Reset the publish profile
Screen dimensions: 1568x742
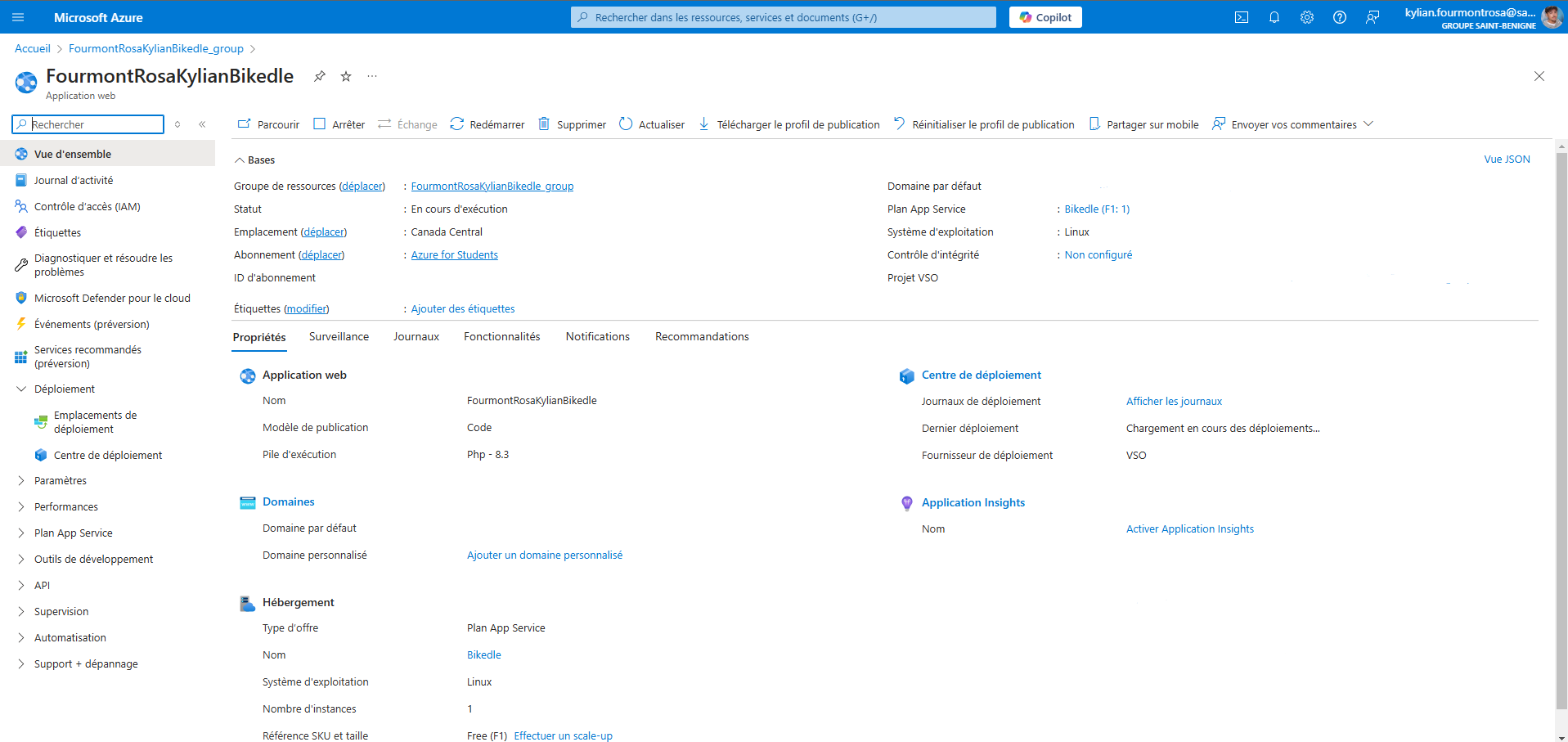click(984, 124)
